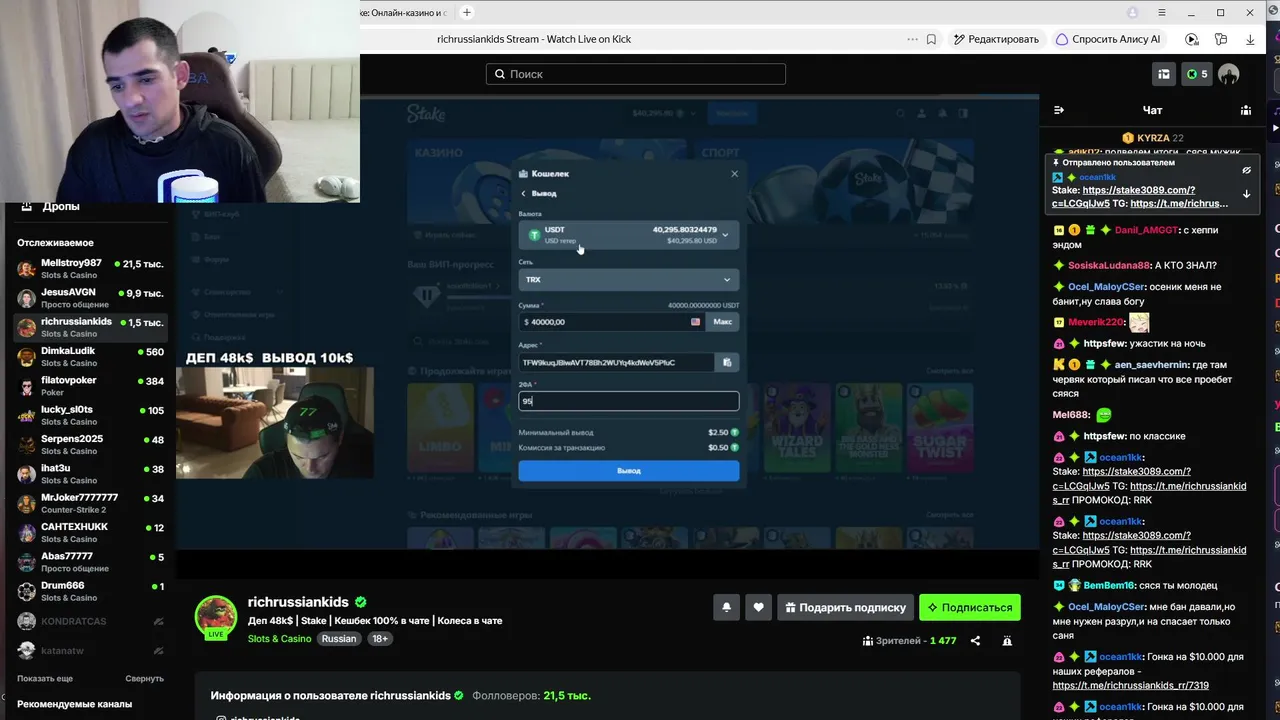Open the browser hamburger menu
The width and height of the screenshot is (1280, 720).
click(x=1162, y=12)
